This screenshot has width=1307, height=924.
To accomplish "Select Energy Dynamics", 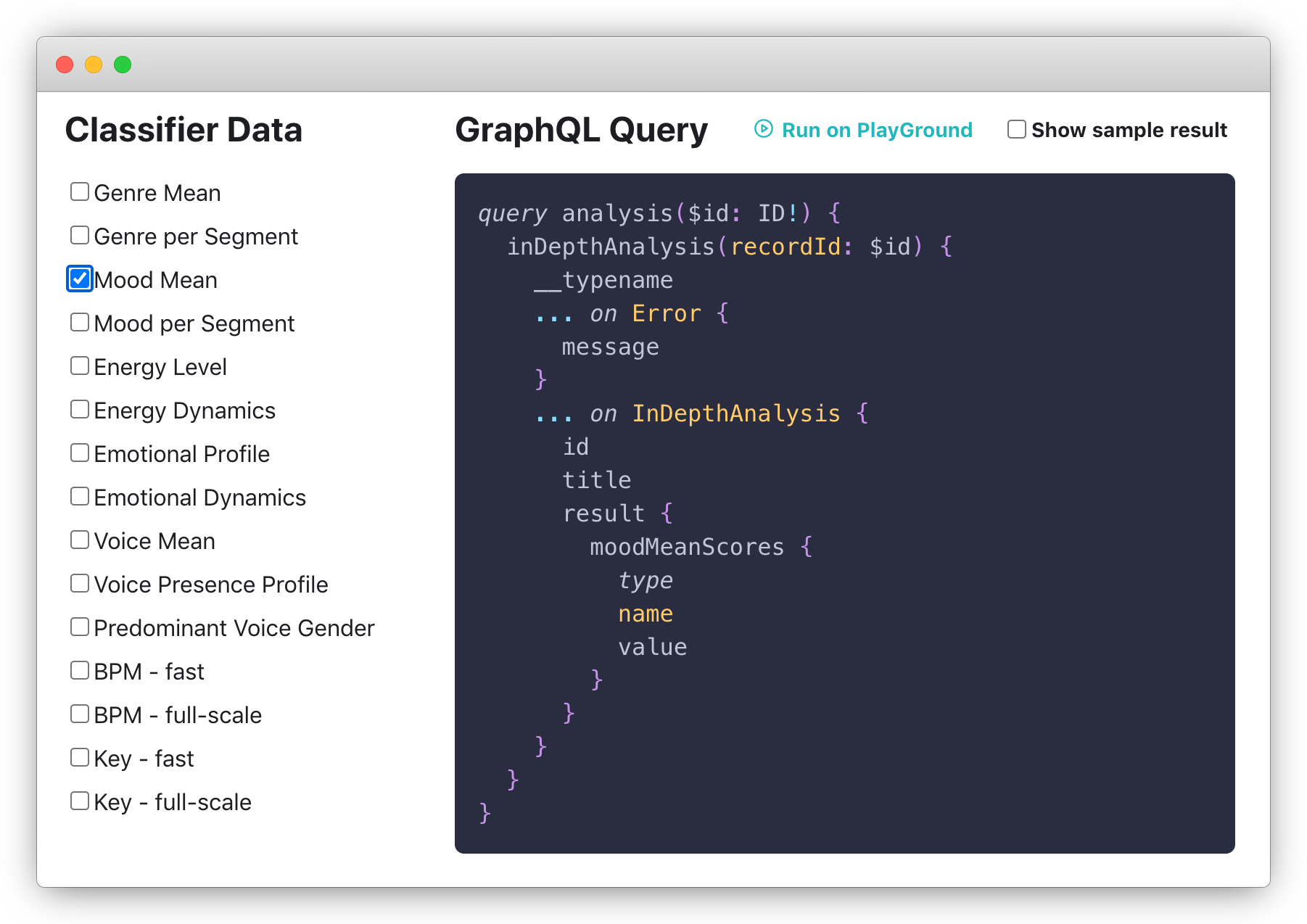I will [80, 408].
